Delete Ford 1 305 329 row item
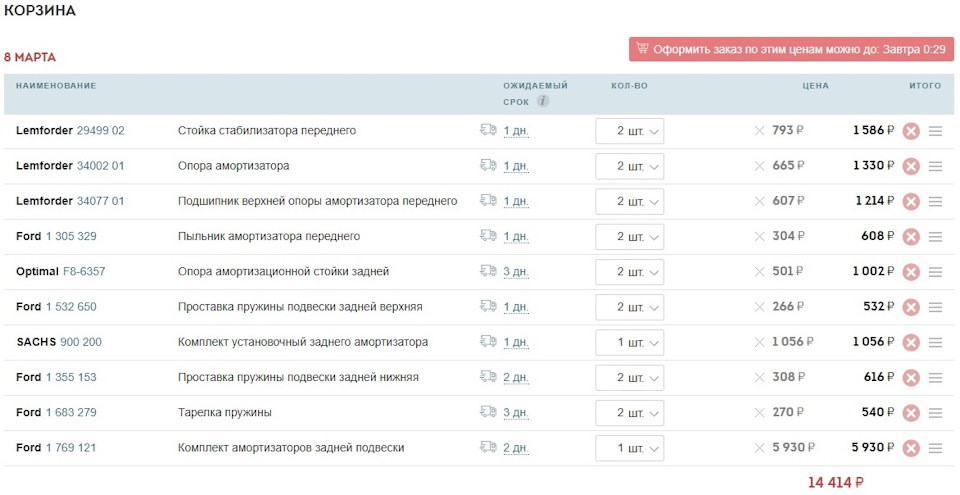The height and width of the screenshot is (495, 960). (x=911, y=237)
